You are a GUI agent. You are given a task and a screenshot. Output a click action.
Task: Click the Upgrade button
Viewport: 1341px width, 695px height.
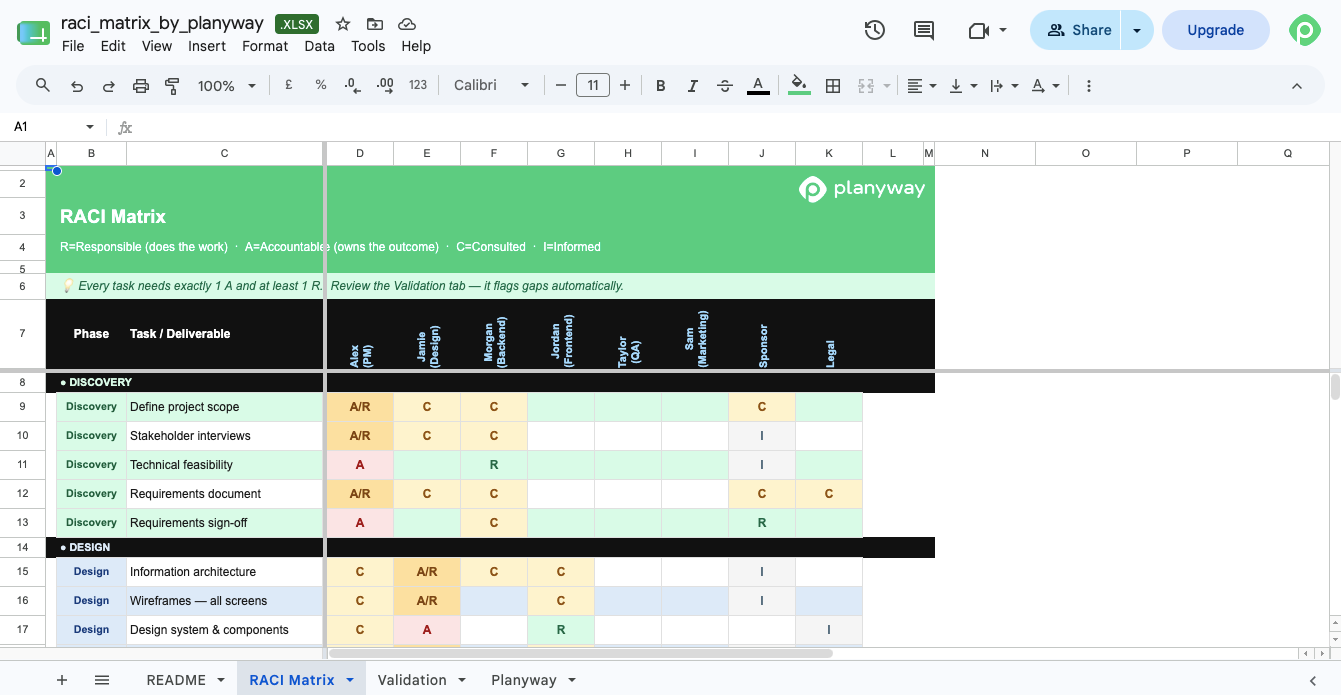click(1215, 30)
